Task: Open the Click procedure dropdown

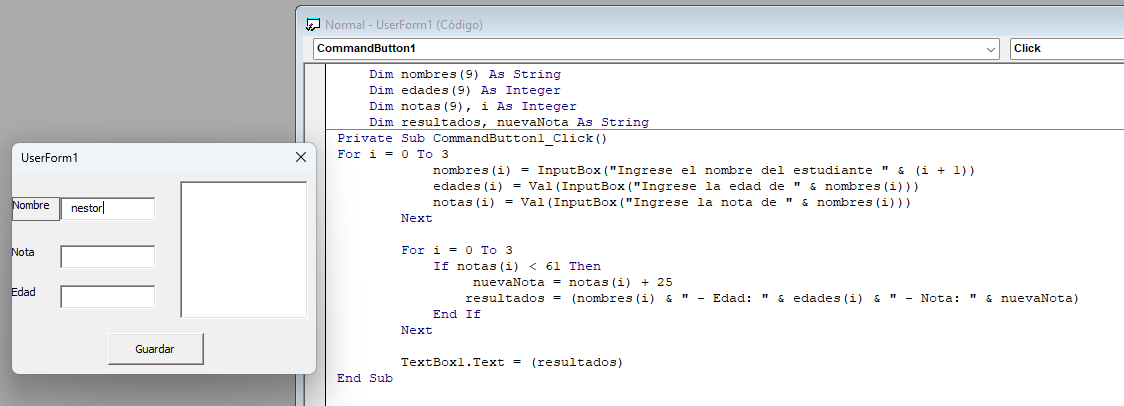Action: [x=1067, y=49]
